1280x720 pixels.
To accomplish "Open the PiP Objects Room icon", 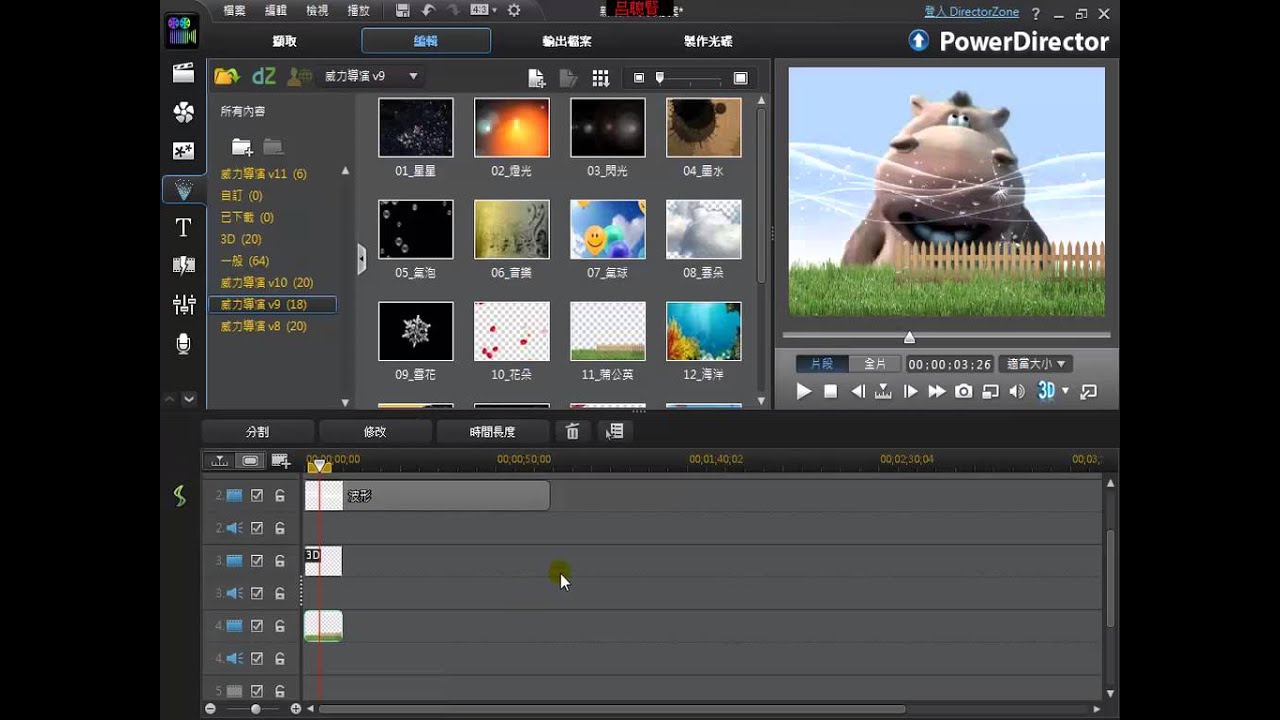I will [x=183, y=151].
